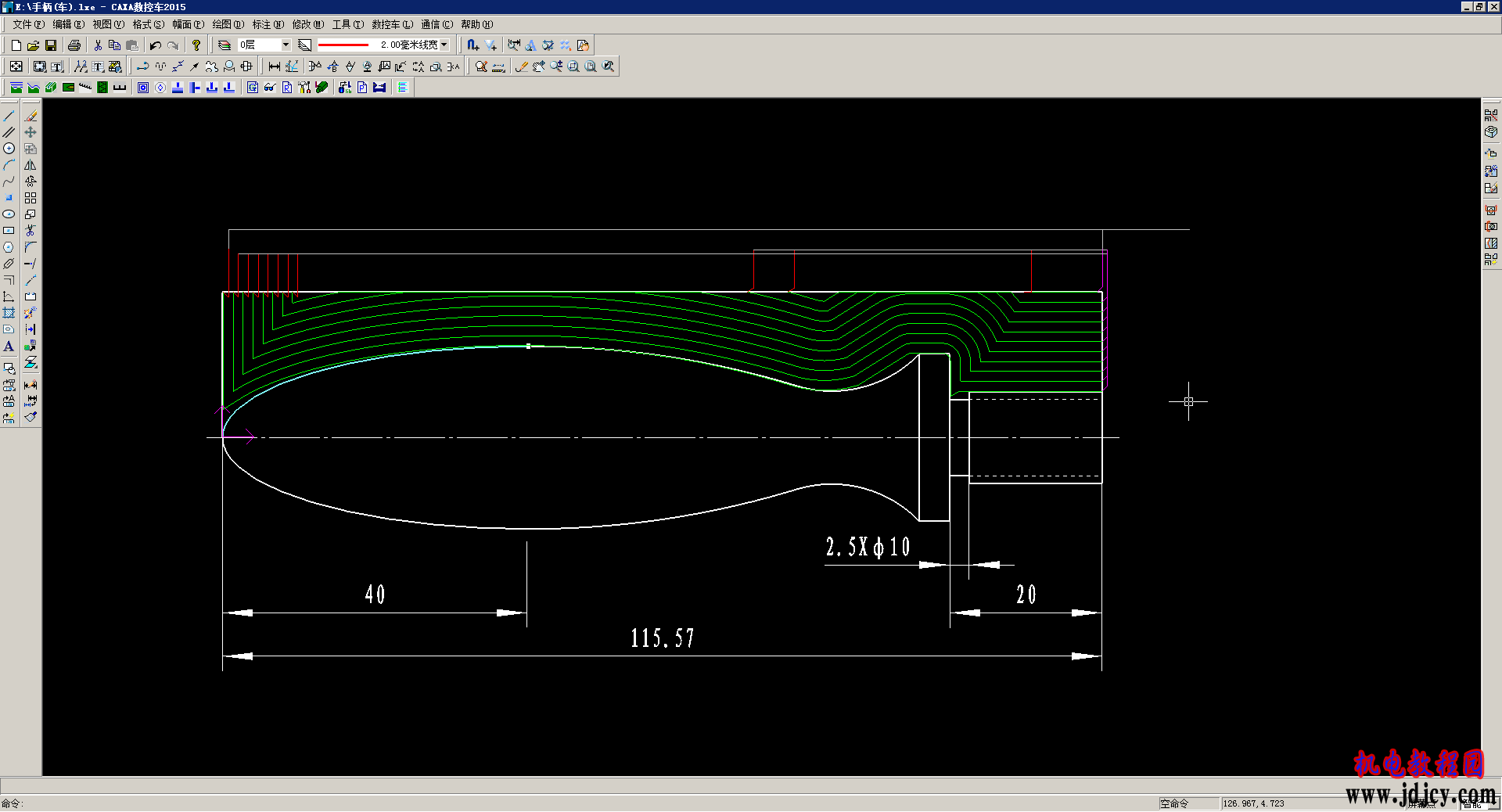Screen dimensions: 1502x812
Task: Select the Rotate tool
Action: [x=31, y=181]
